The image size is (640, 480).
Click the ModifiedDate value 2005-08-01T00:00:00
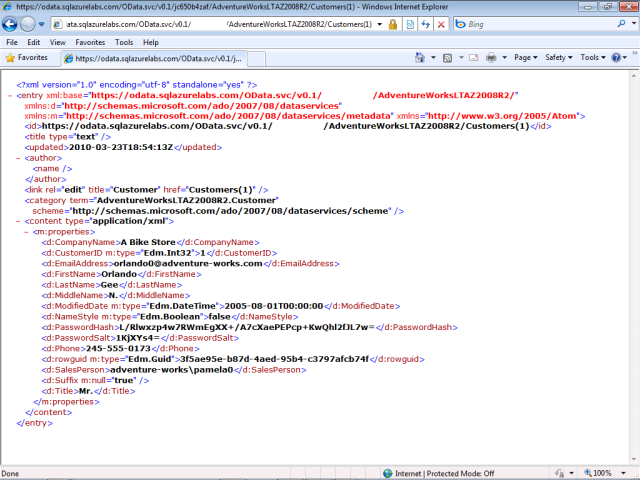pos(274,306)
